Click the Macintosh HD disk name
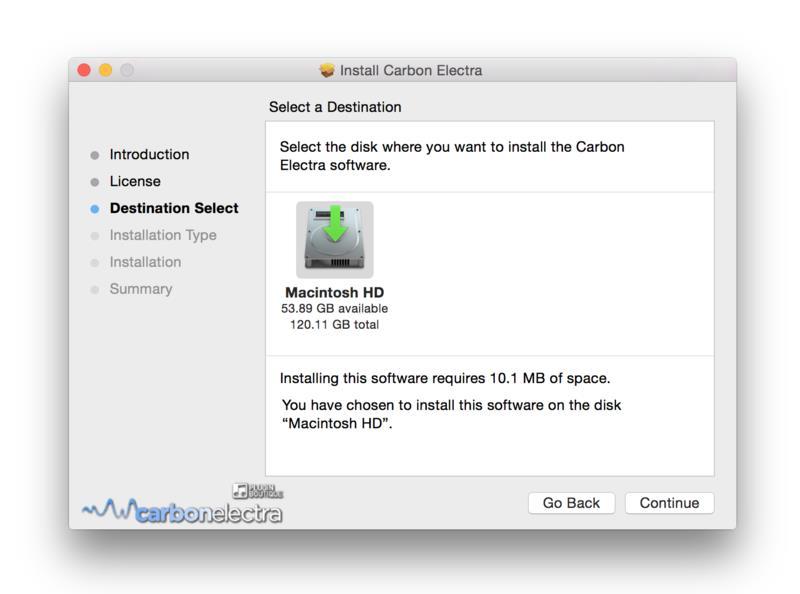Screen dimensions: 800x594 [335, 292]
